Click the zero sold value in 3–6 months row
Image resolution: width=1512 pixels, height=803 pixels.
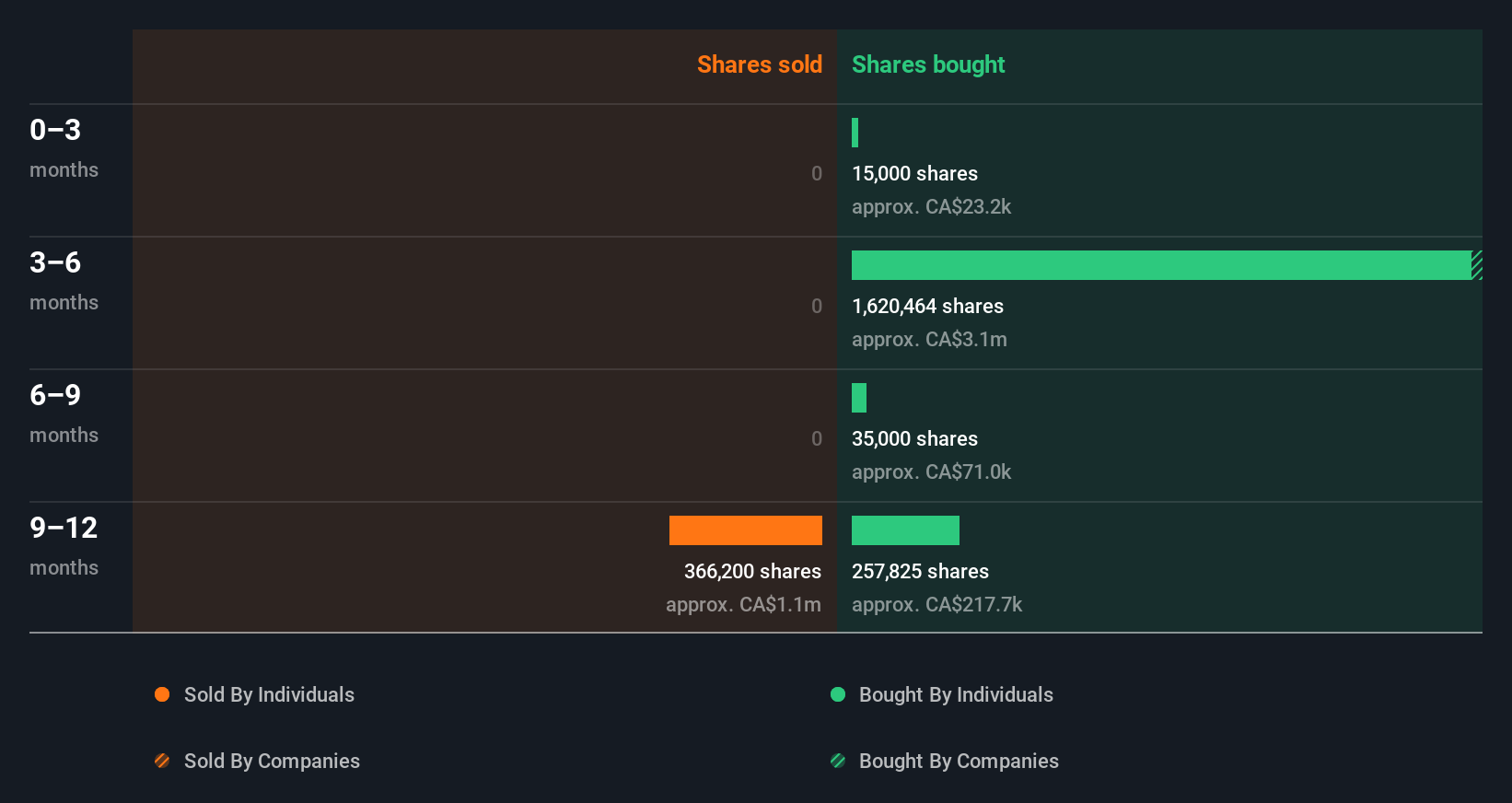point(817,306)
